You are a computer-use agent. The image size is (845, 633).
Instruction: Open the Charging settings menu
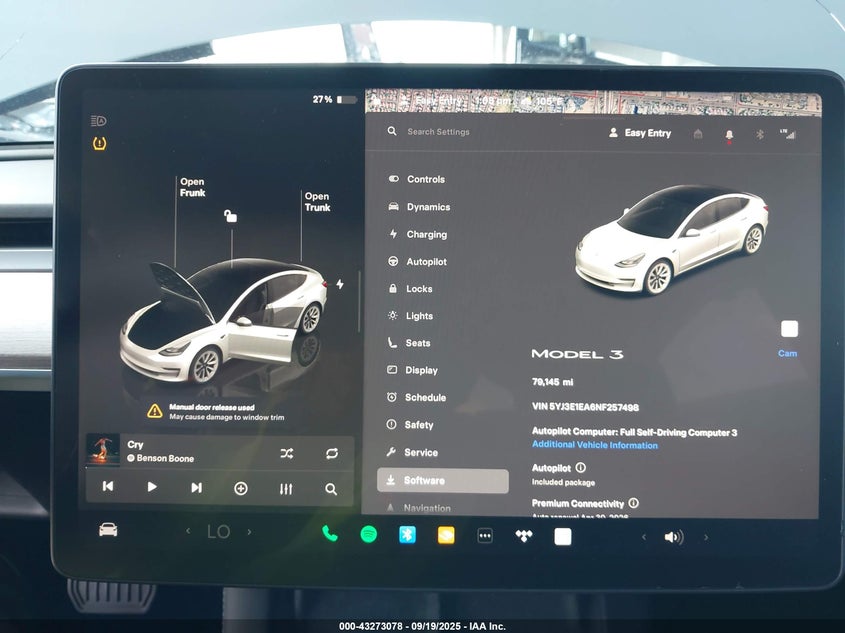click(x=426, y=235)
